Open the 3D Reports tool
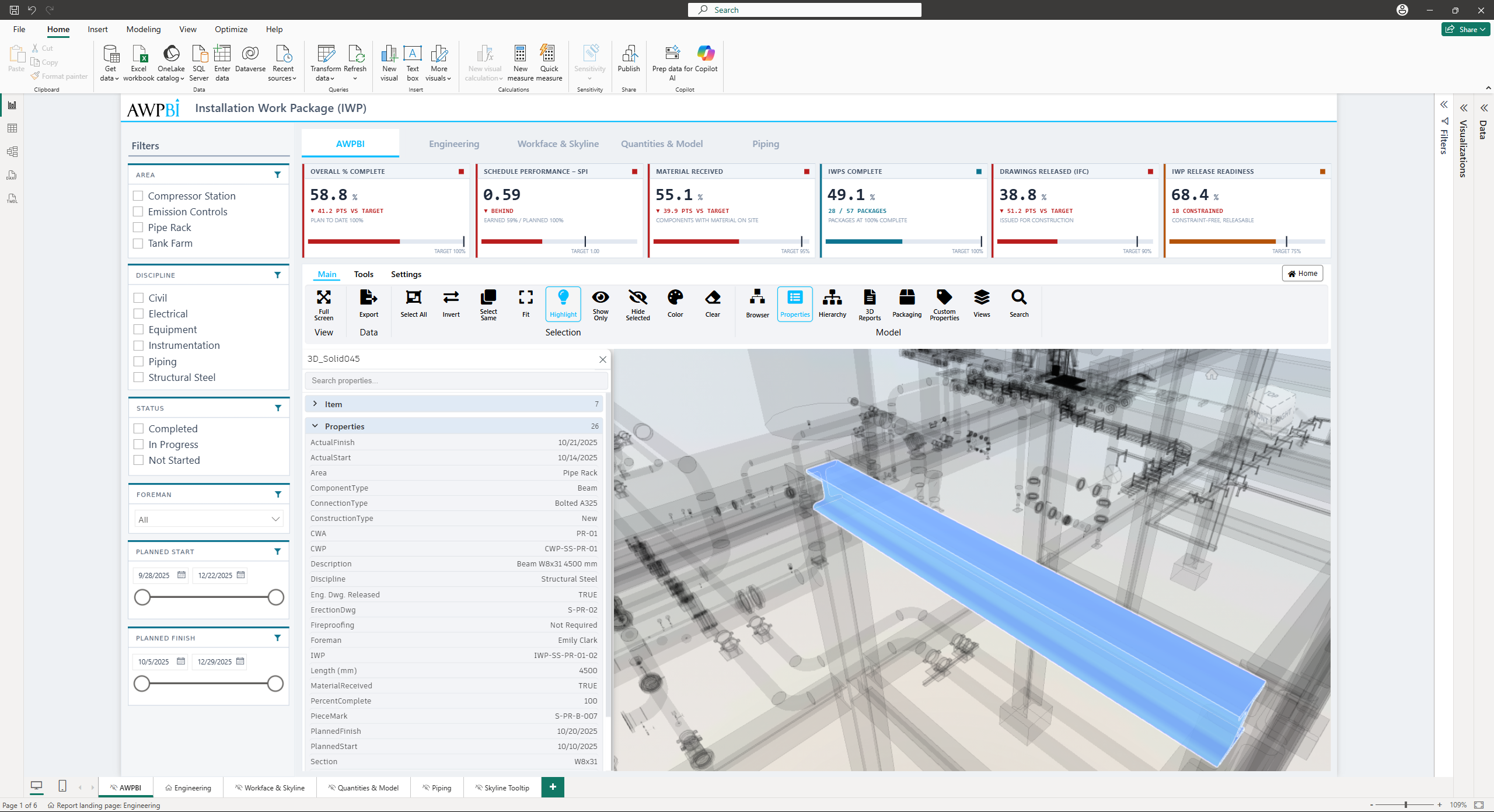This screenshot has width=1494, height=812. point(870,304)
